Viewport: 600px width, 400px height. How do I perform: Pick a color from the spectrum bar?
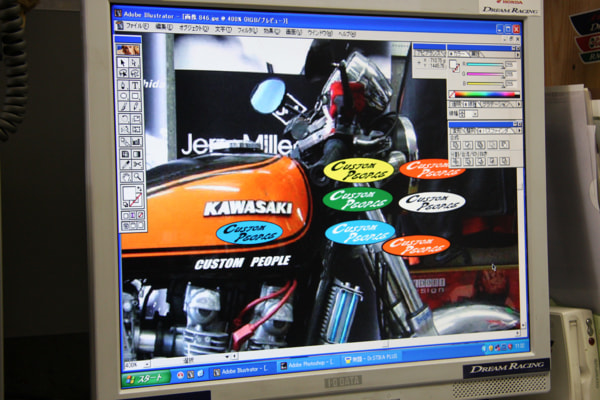[x=487, y=94]
